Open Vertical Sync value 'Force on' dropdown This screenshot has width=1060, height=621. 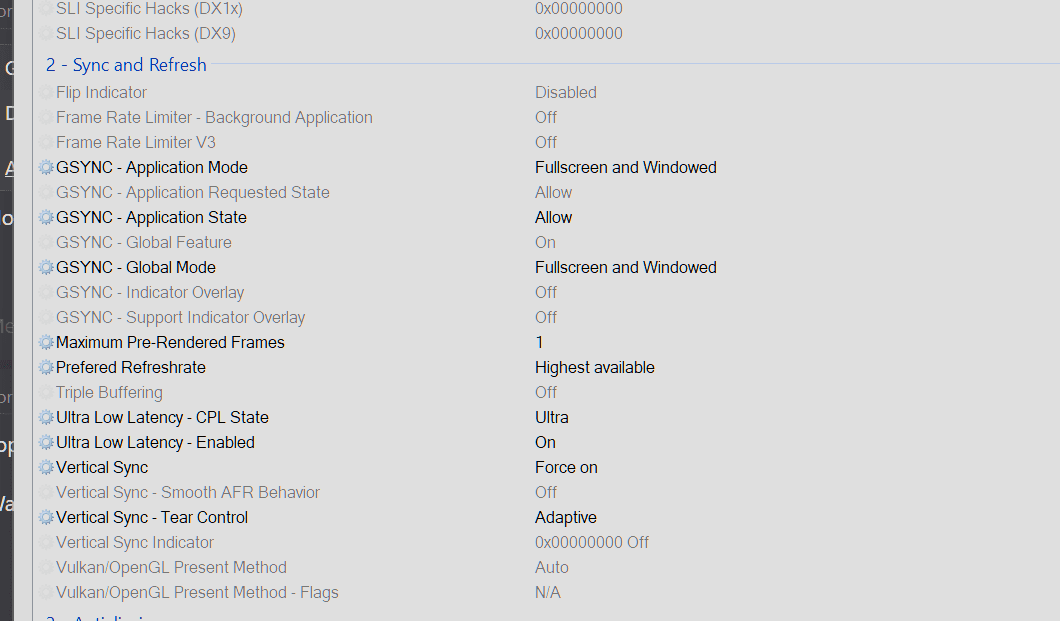(x=566, y=468)
